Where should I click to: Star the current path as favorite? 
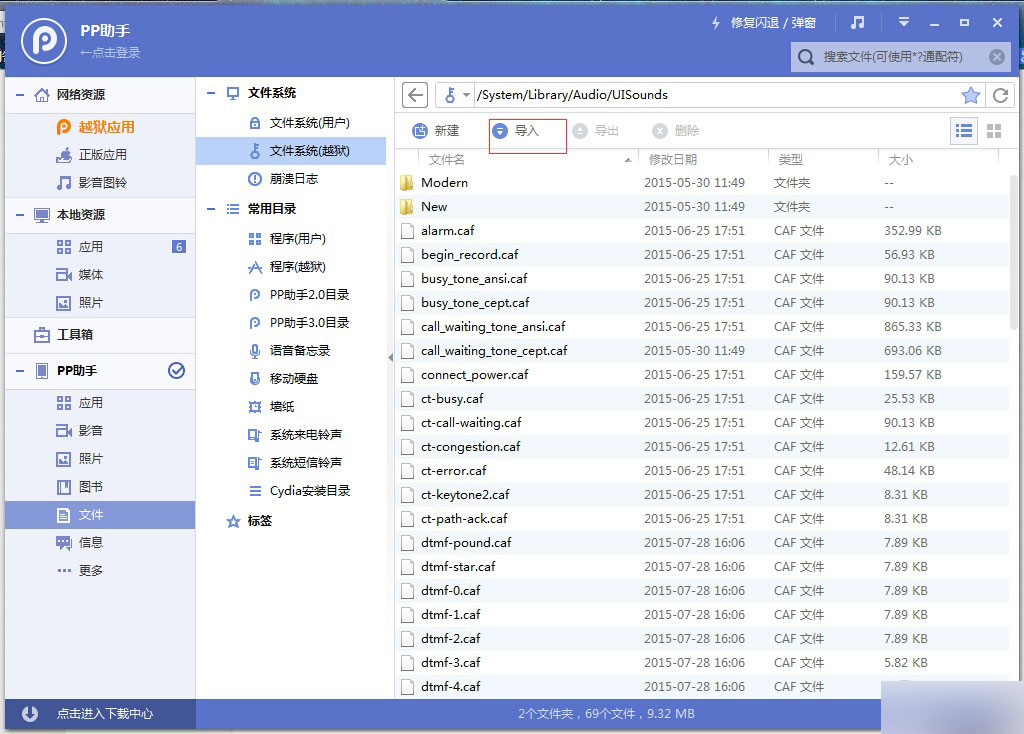point(969,94)
